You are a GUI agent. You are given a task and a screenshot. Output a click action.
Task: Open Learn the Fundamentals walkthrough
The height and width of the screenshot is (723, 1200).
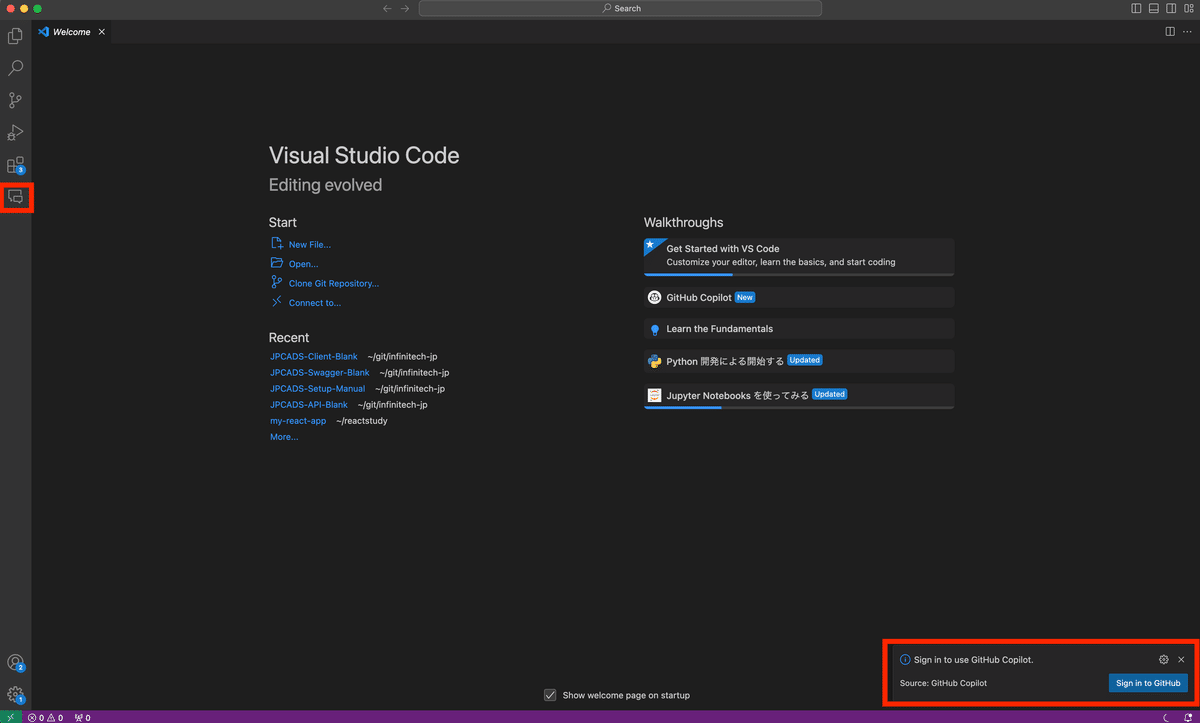pos(799,329)
